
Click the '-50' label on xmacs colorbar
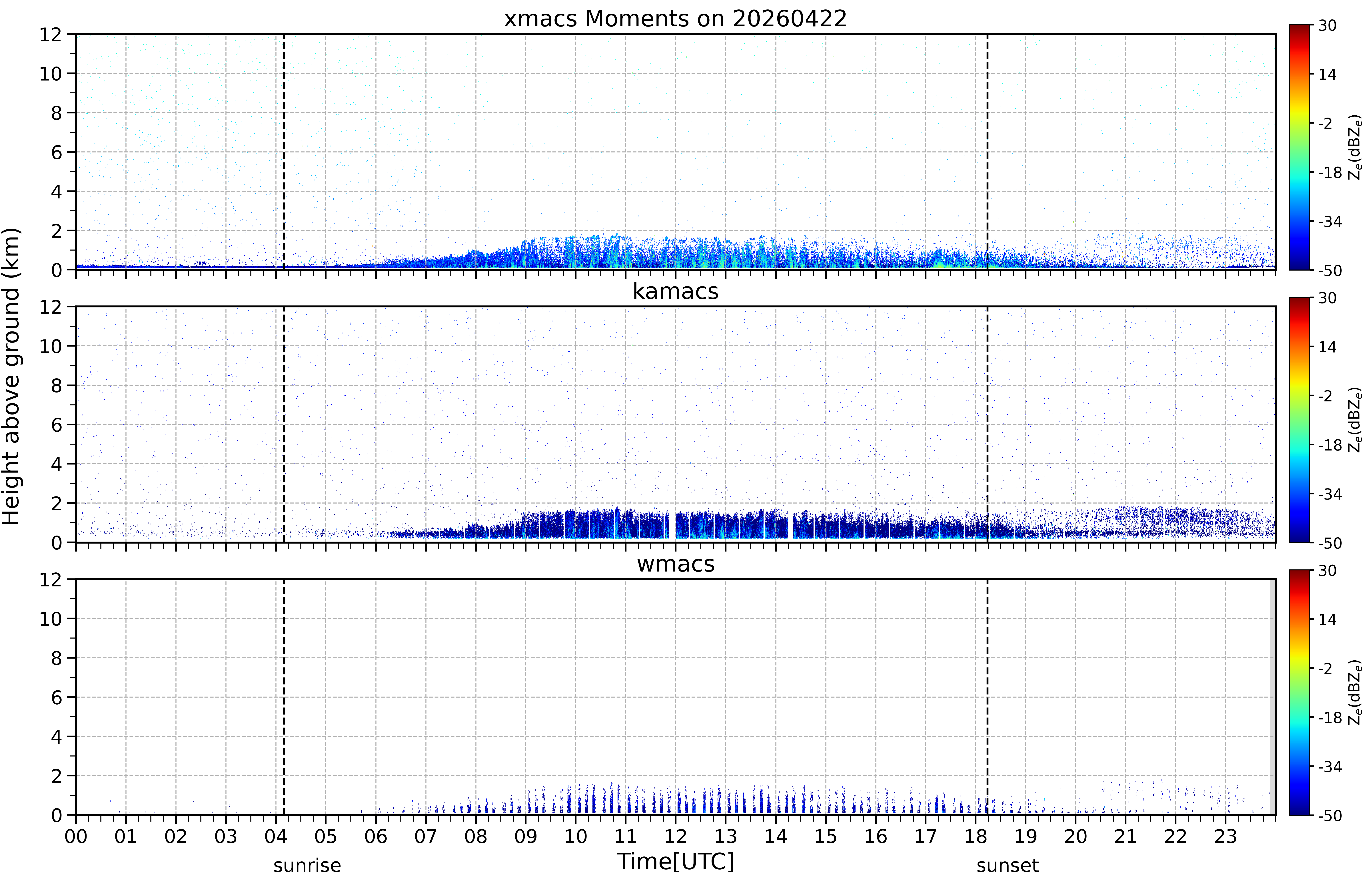coord(1330,271)
